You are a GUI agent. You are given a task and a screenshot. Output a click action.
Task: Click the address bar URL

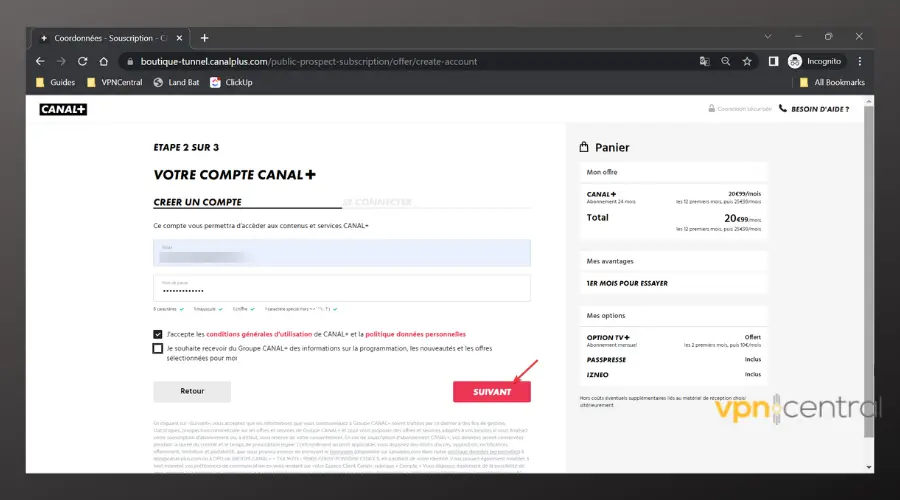(309, 61)
